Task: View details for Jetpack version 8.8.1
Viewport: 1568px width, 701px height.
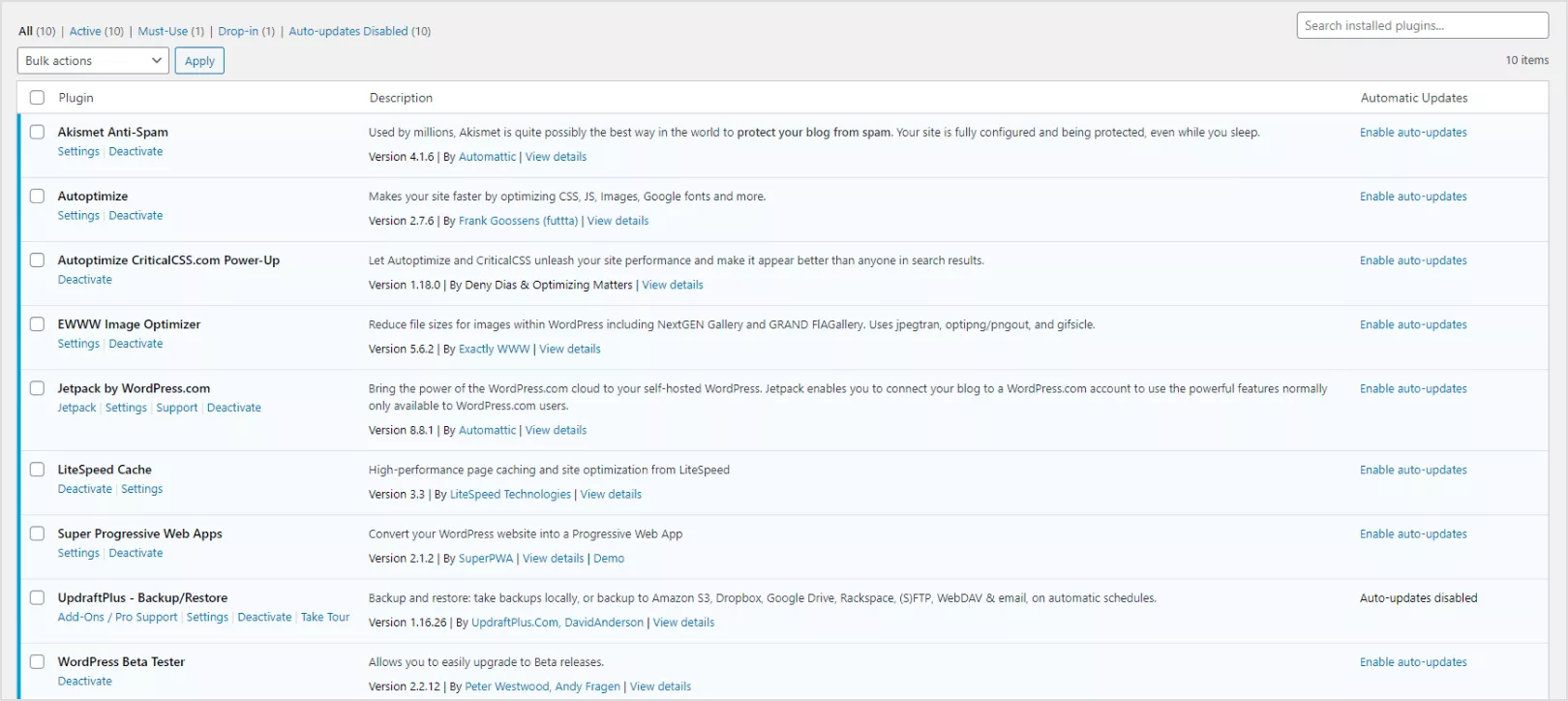Action: pos(556,430)
